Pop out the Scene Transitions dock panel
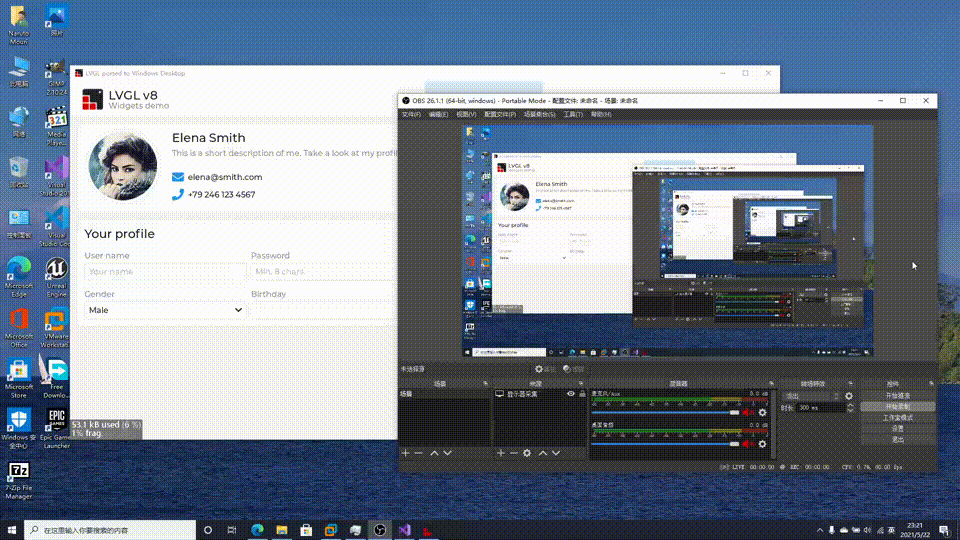 coord(850,384)
